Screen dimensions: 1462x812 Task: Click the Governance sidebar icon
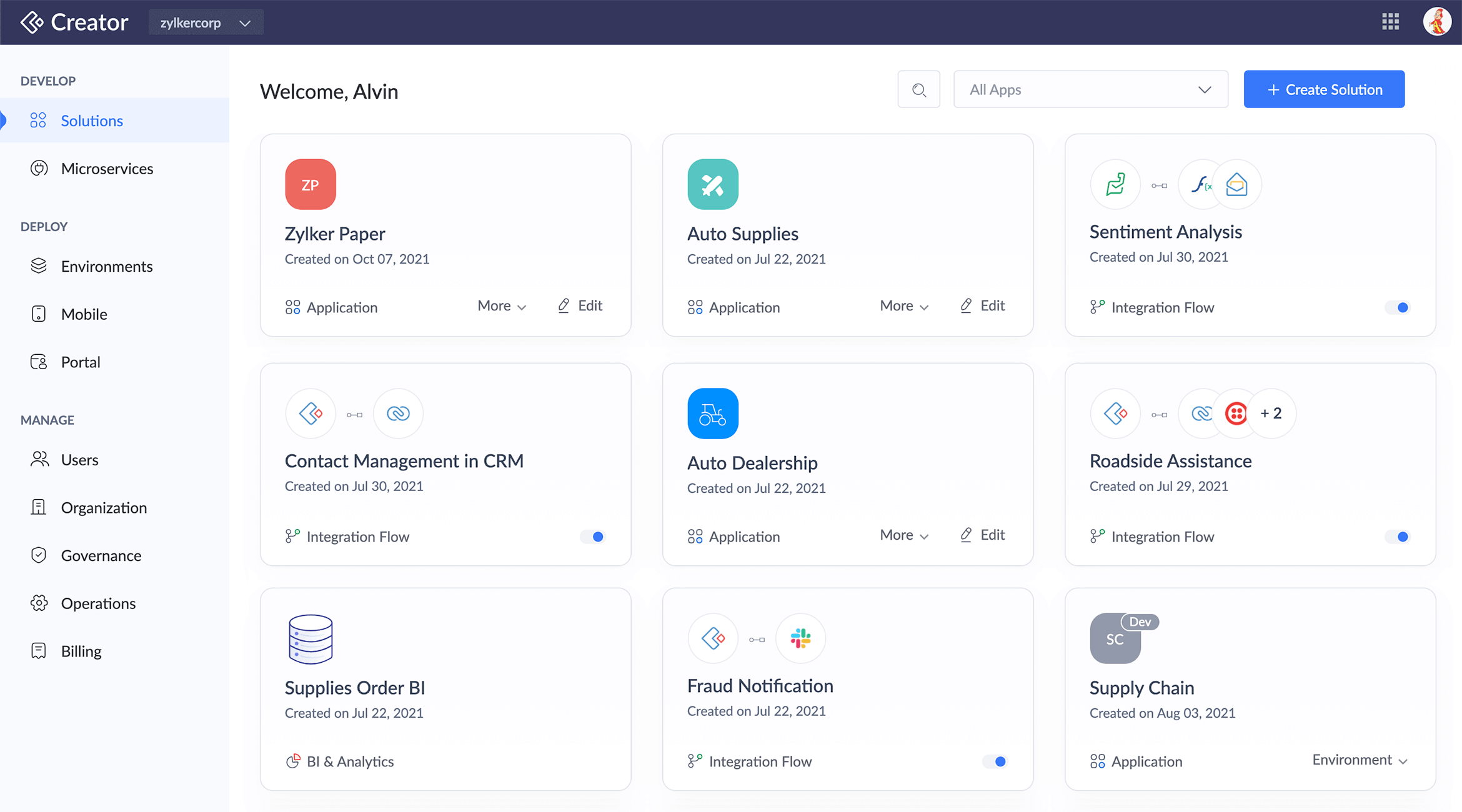[x=39, y=555]
